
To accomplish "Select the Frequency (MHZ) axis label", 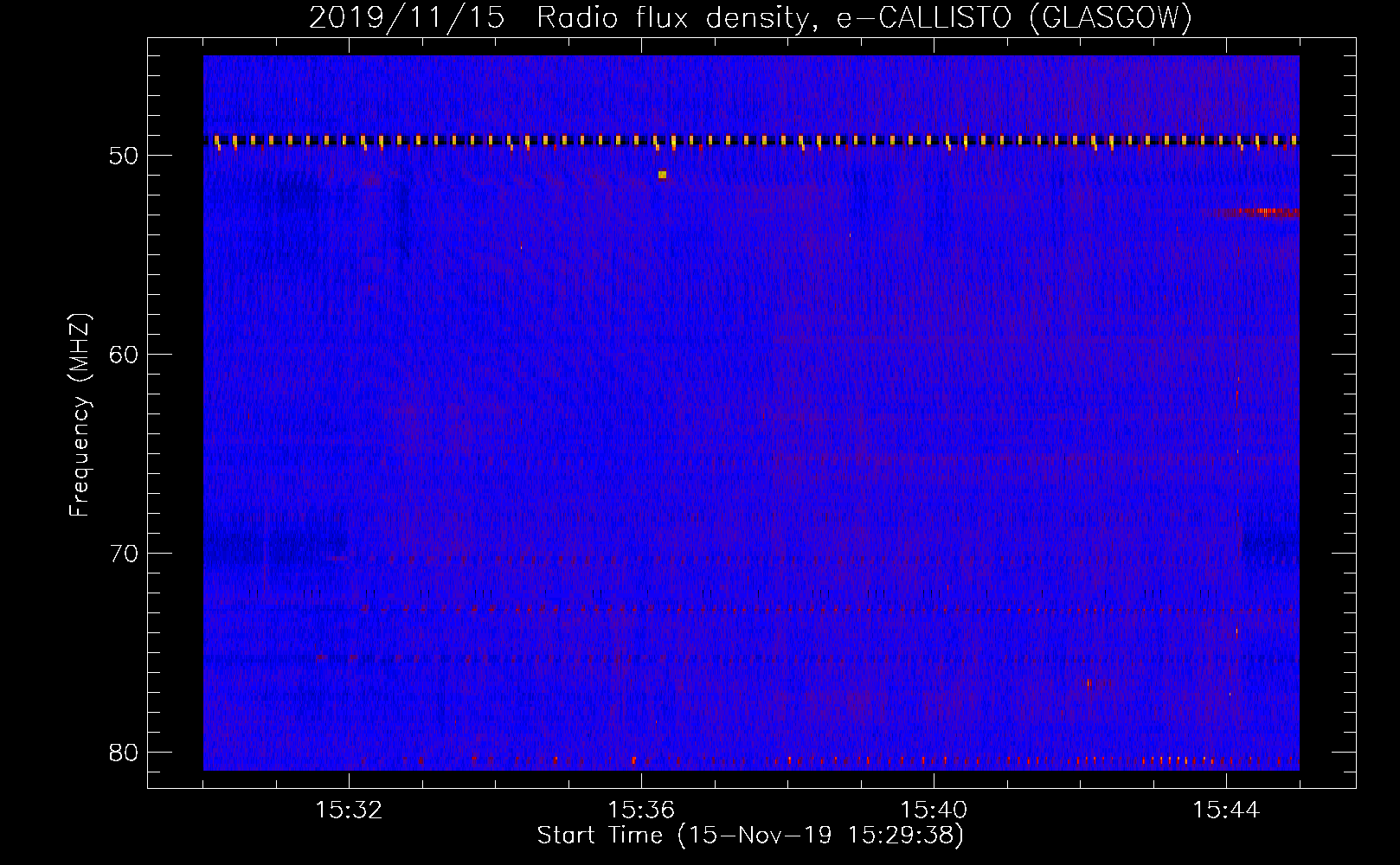I will [80, 414].
